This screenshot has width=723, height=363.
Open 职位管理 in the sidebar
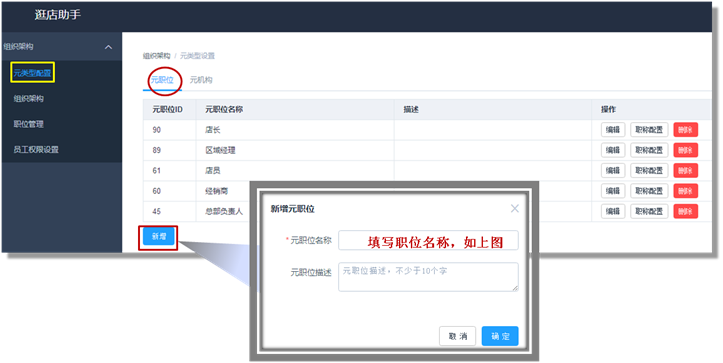(29, 124)
